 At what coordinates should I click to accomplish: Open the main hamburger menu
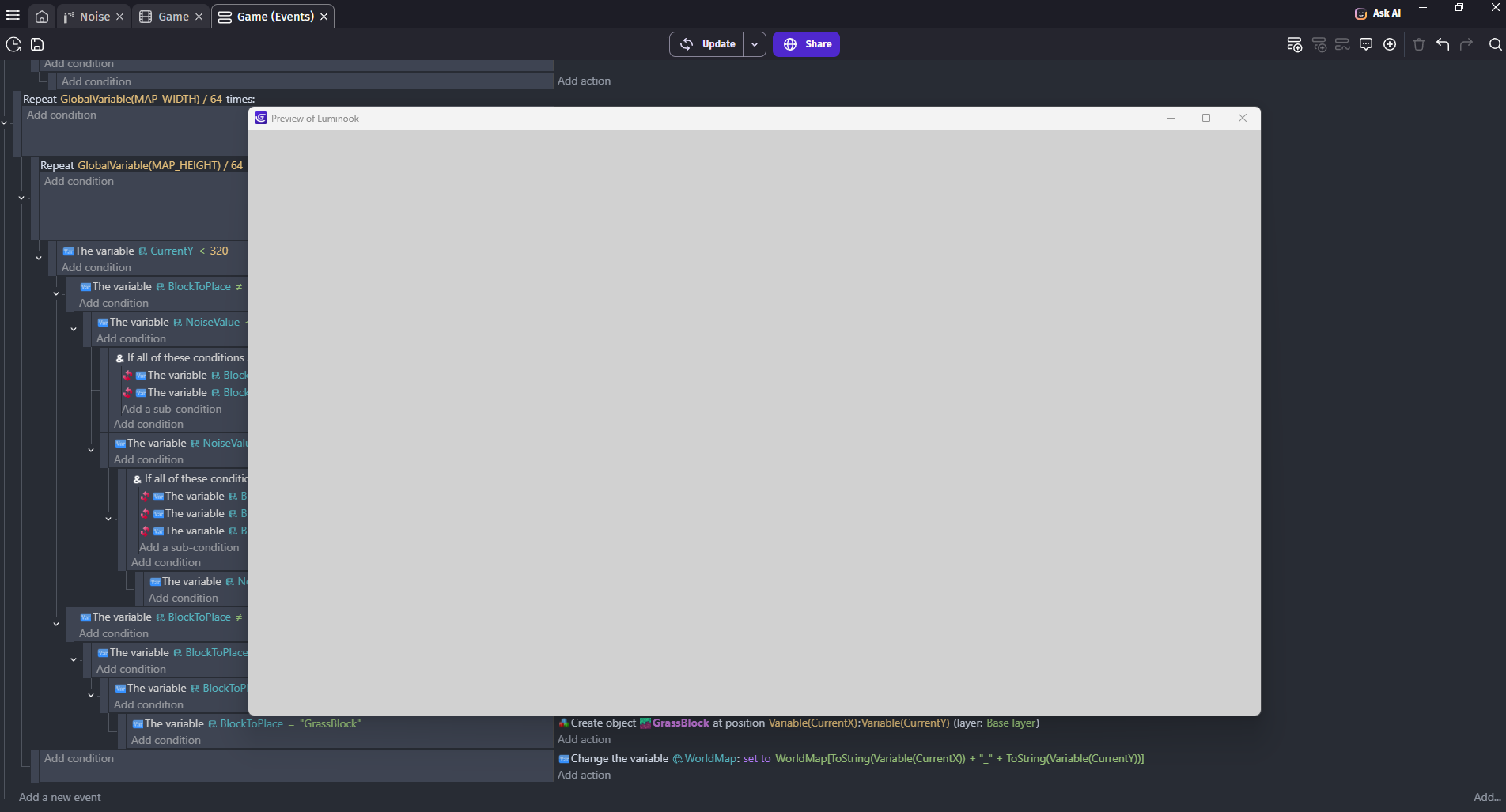point(13,16)
